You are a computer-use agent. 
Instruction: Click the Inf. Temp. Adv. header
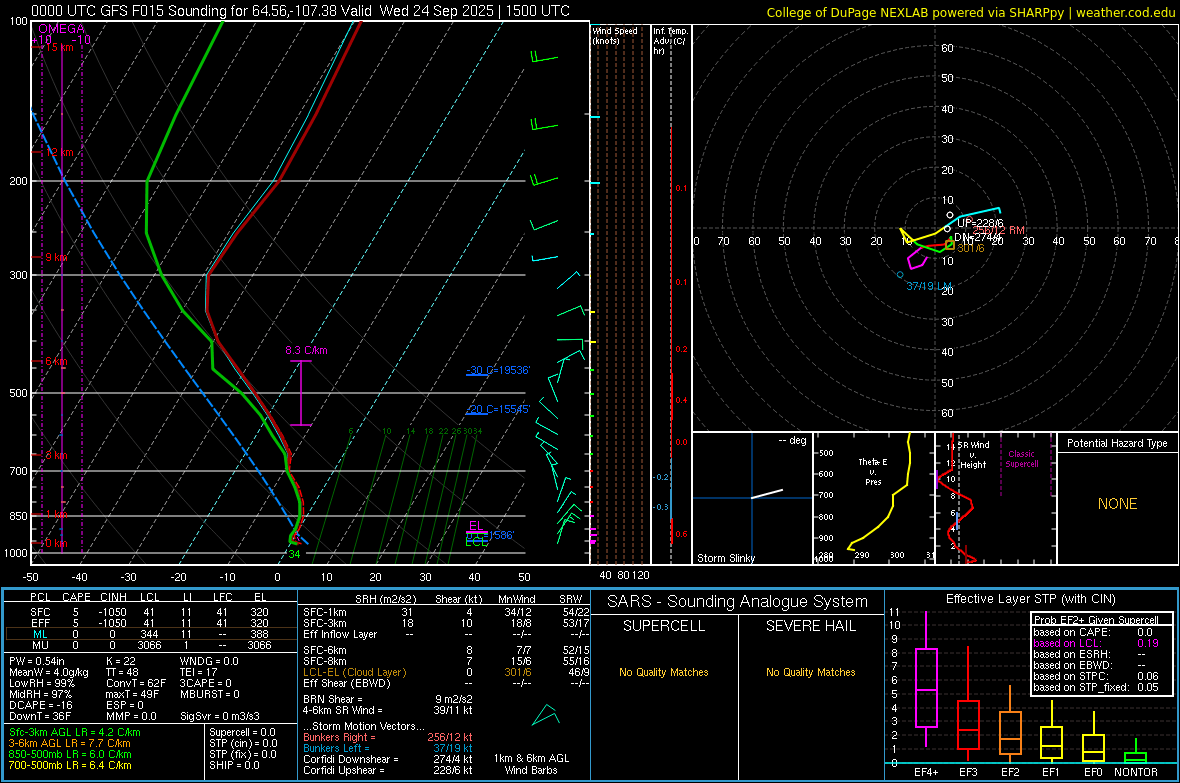pos(670,41)
